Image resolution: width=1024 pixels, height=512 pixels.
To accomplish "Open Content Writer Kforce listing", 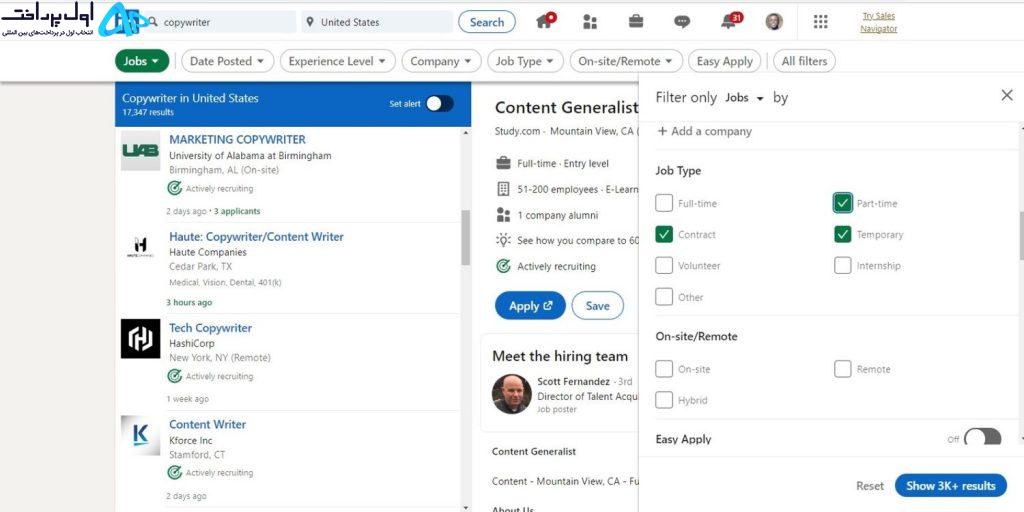I will click(x=207, y=424).
